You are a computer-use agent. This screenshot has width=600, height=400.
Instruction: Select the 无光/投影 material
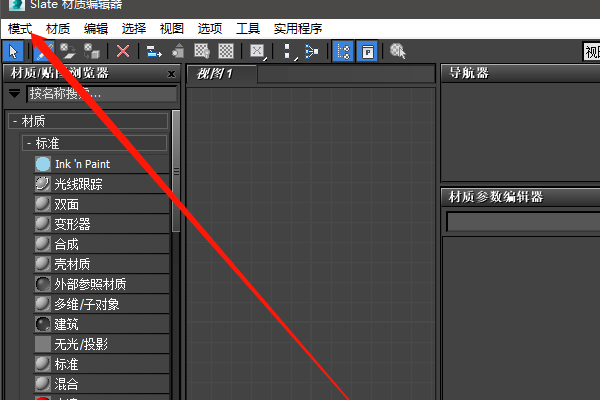(x=101, y=344)
